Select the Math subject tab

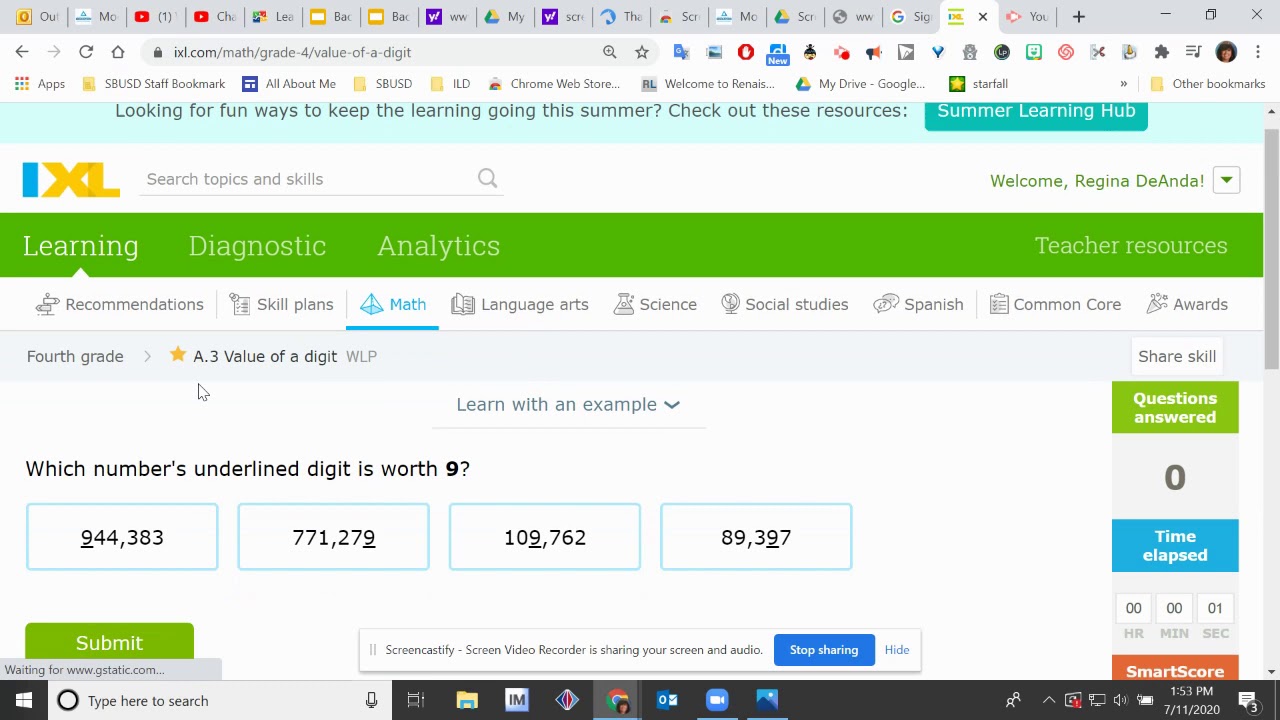[x=393, y=304]
